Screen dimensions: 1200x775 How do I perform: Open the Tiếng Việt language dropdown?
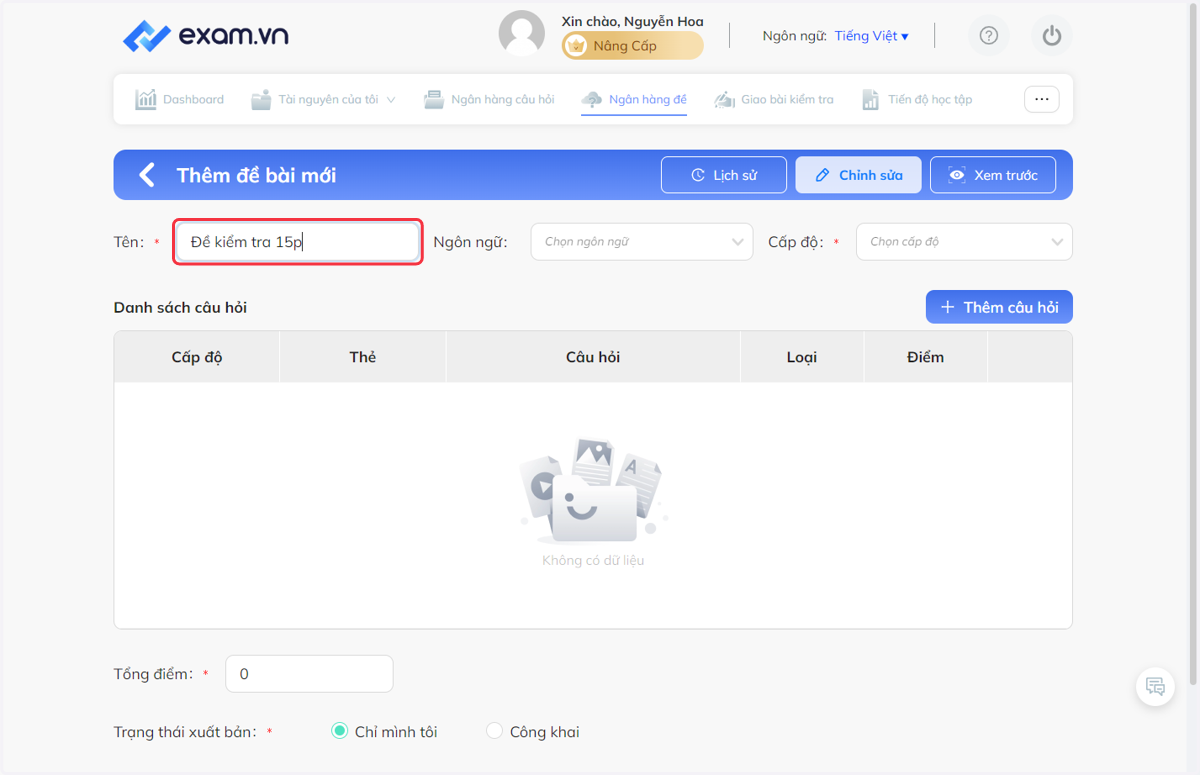click(871, 36)
